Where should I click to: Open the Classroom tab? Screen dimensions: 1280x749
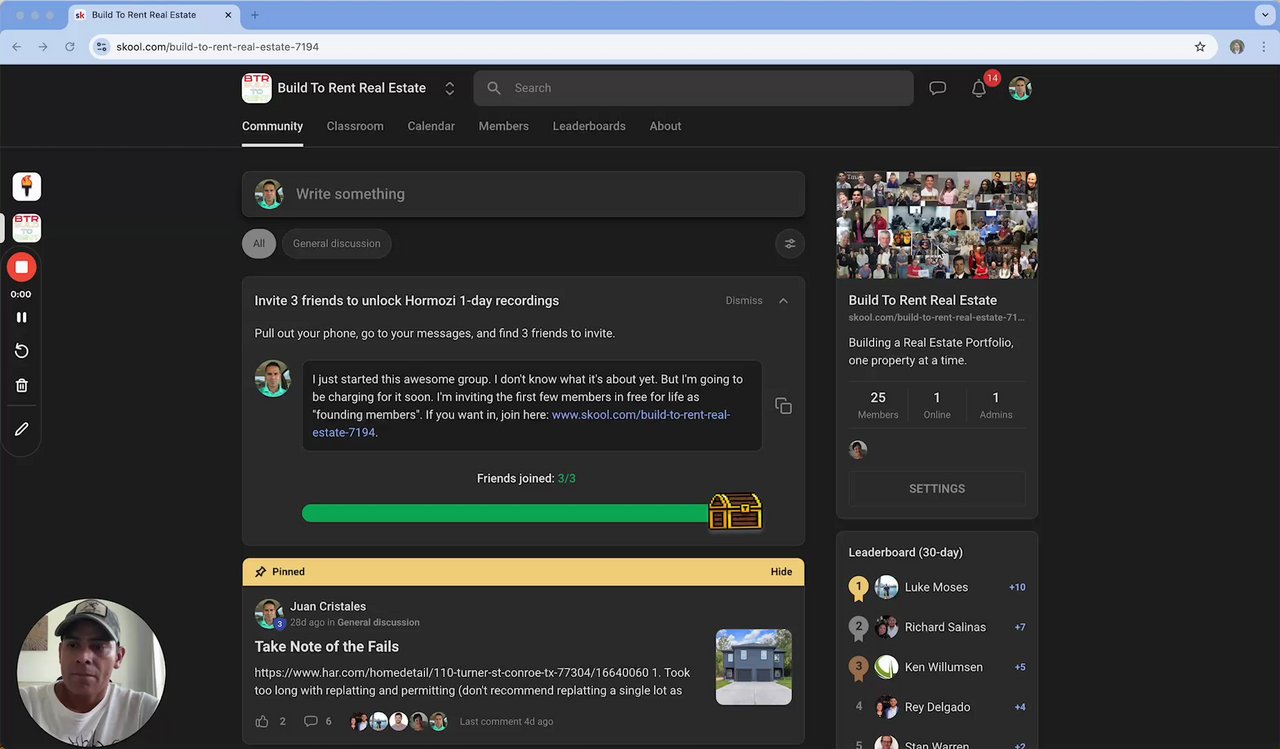(x=355, y=126)
